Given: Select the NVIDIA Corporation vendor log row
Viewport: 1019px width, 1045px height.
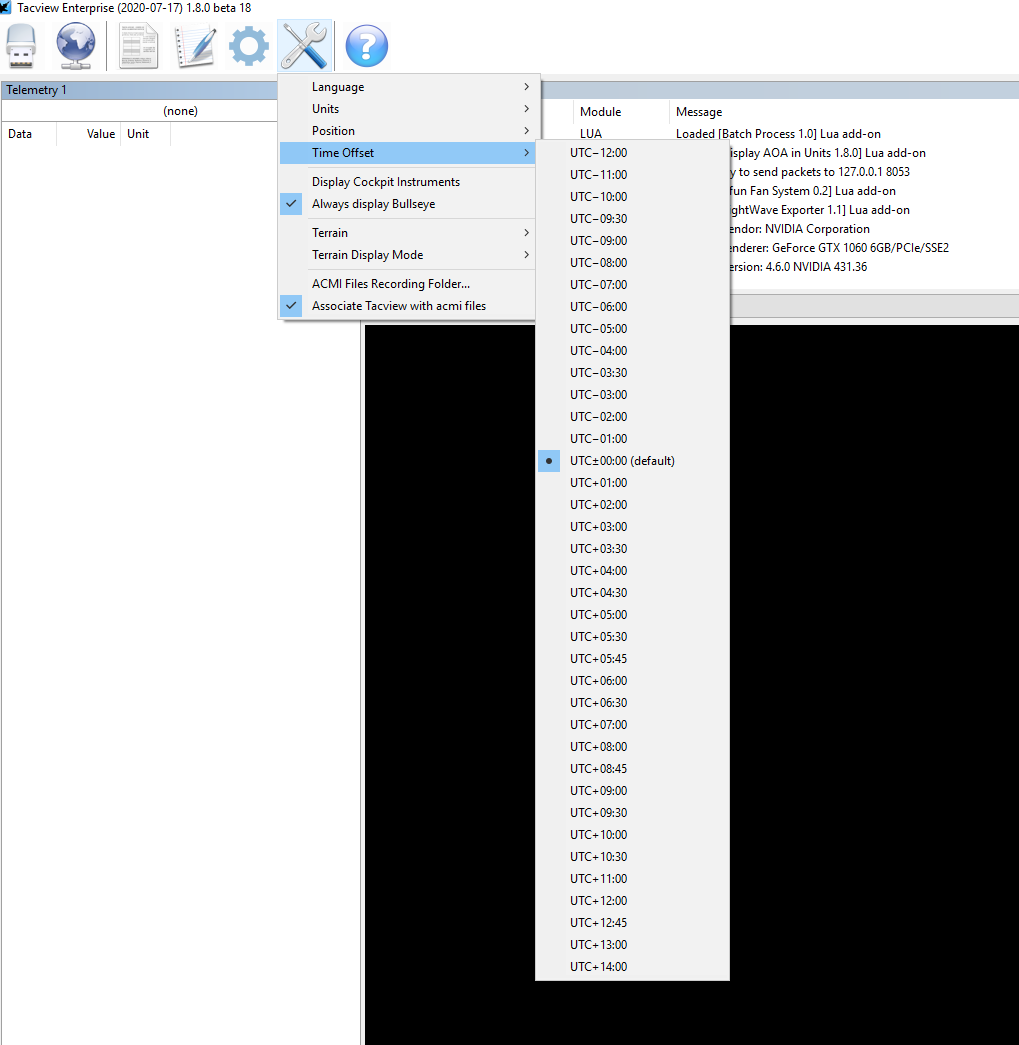Looking at the screenshot, I should (798, 229).
